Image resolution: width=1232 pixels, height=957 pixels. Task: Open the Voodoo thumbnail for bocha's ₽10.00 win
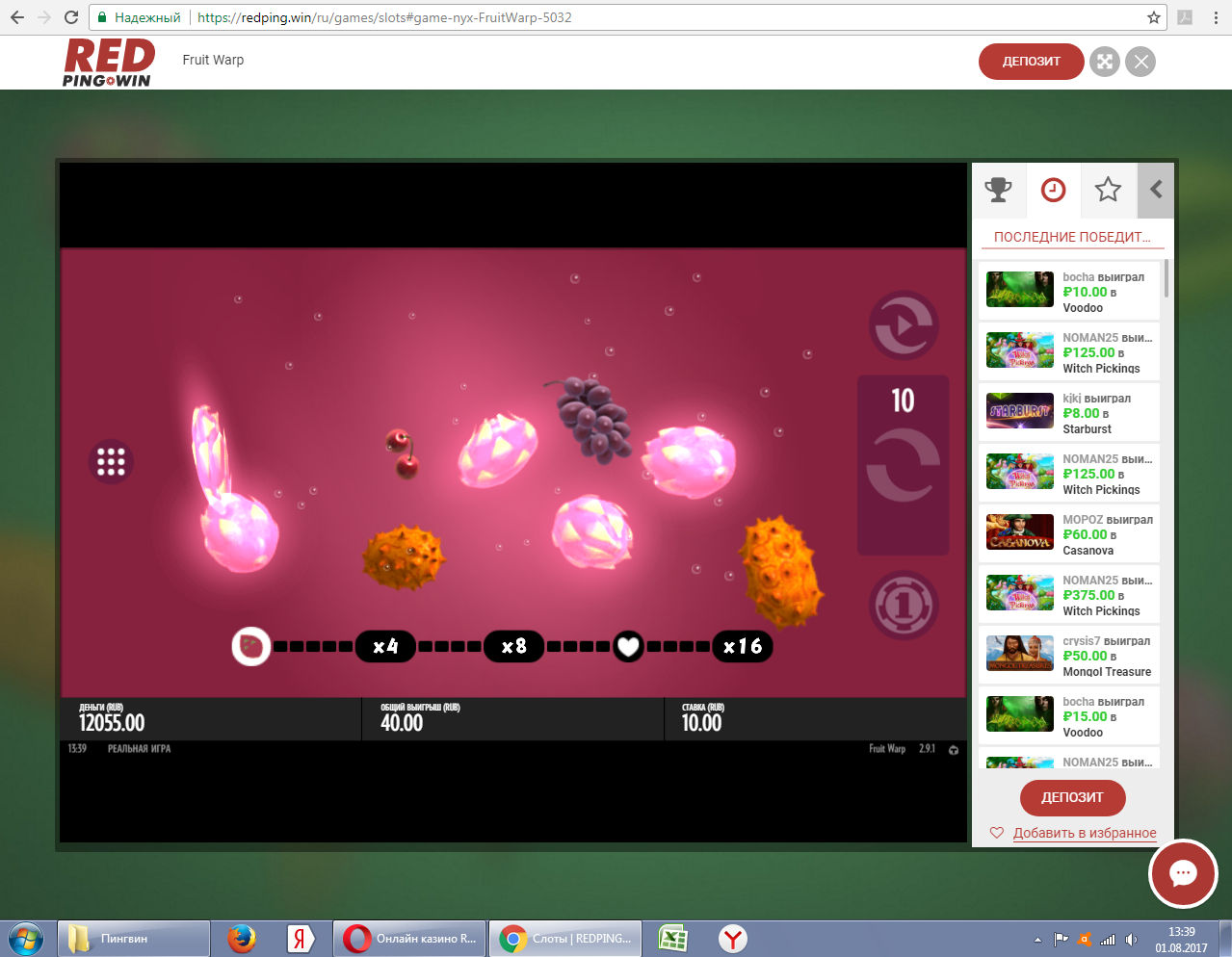pyautogui.click(x=1020, y=289)
